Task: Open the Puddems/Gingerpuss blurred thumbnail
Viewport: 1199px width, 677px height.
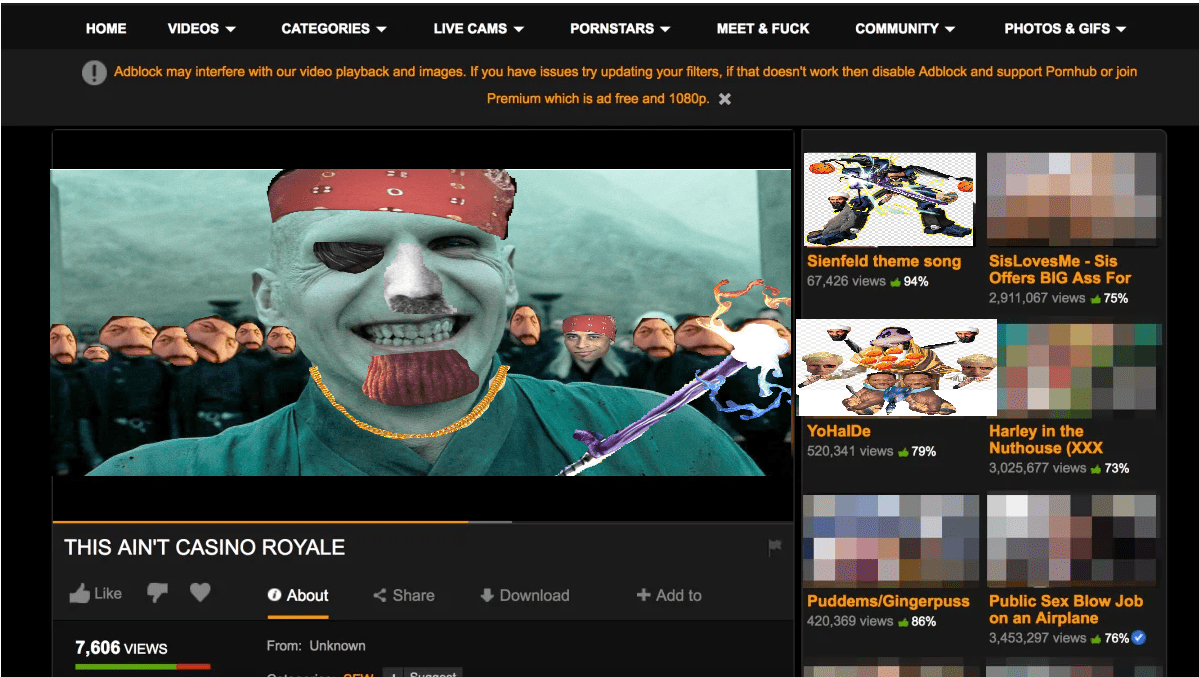Action: pyautogui.click(x=891, y=540)
